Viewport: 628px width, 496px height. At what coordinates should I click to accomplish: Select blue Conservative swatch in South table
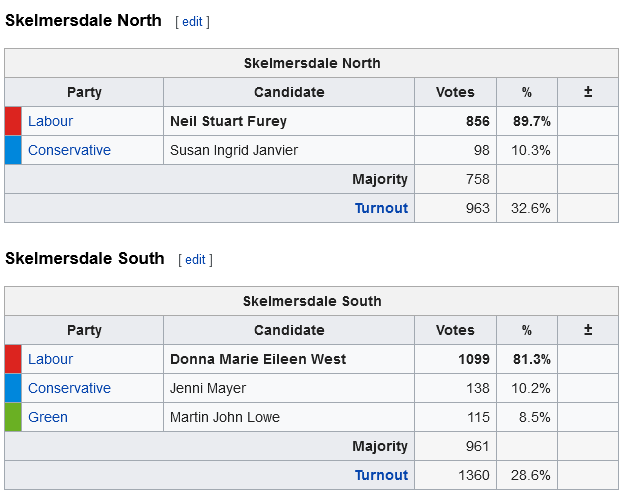tap(13, 388)
